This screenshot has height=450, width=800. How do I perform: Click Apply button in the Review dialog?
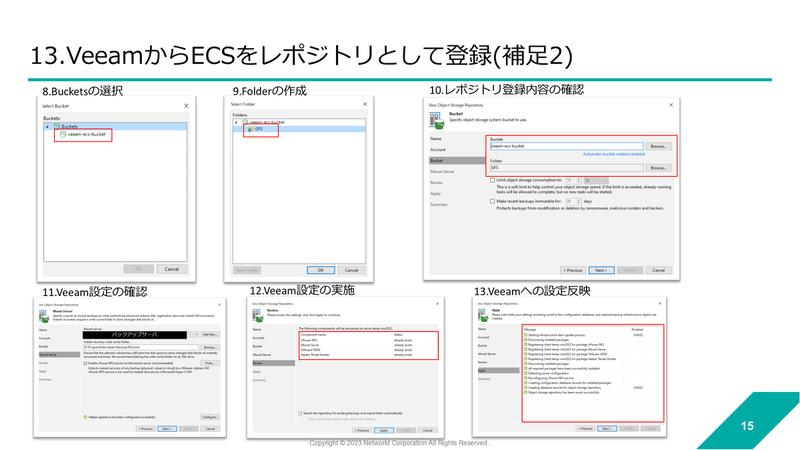click(384, 430)
